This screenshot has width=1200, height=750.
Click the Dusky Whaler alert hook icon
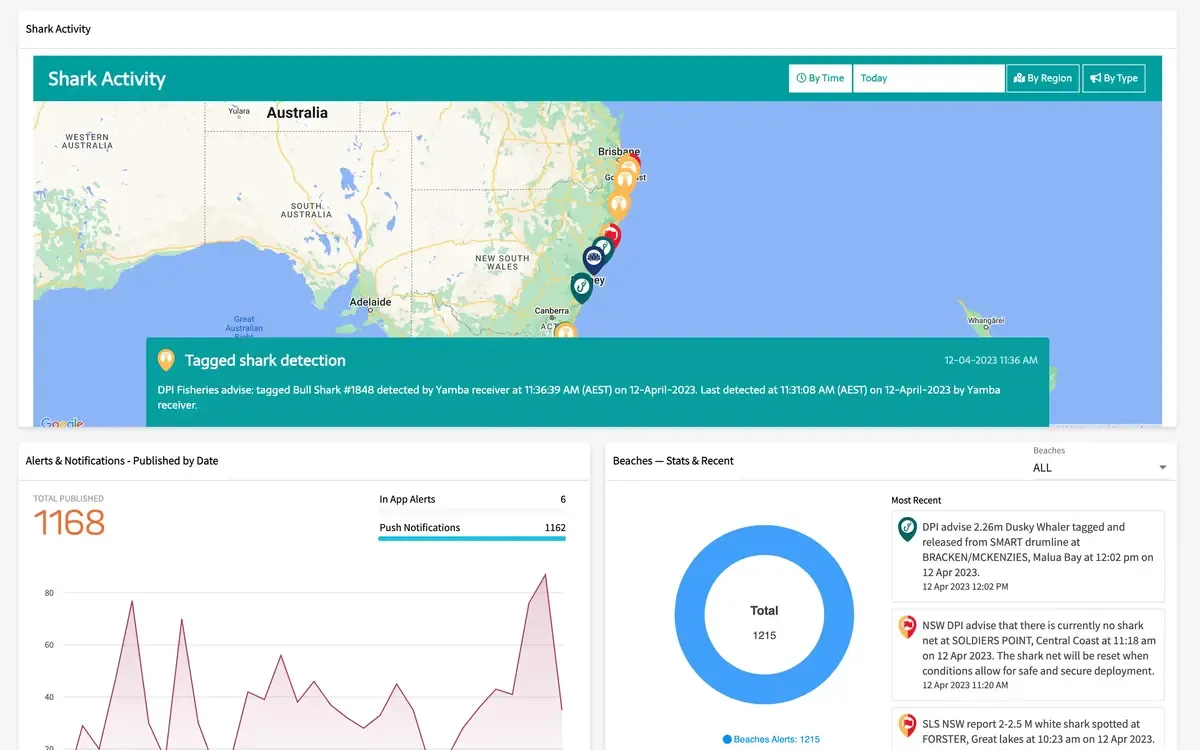click(x=907, y=529)
